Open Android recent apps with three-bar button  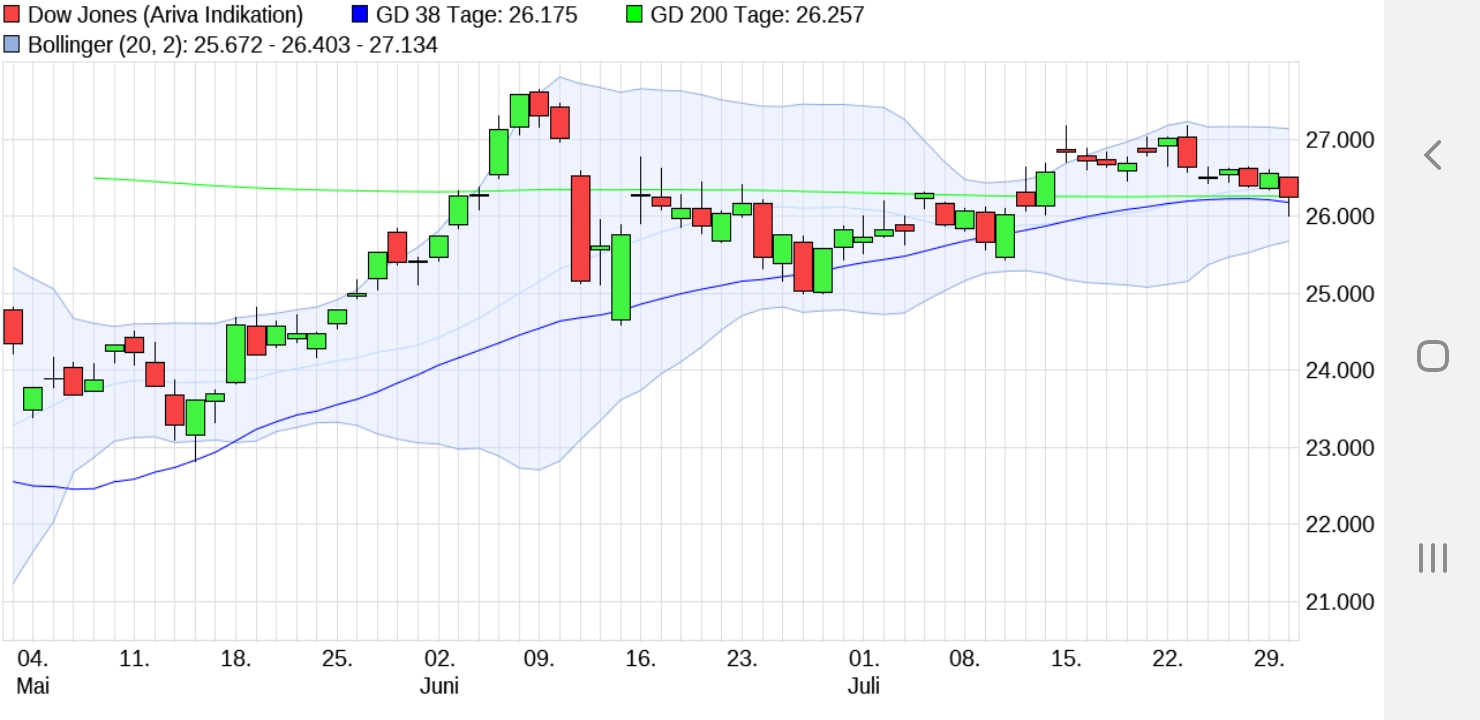(x=1433, y=558)
